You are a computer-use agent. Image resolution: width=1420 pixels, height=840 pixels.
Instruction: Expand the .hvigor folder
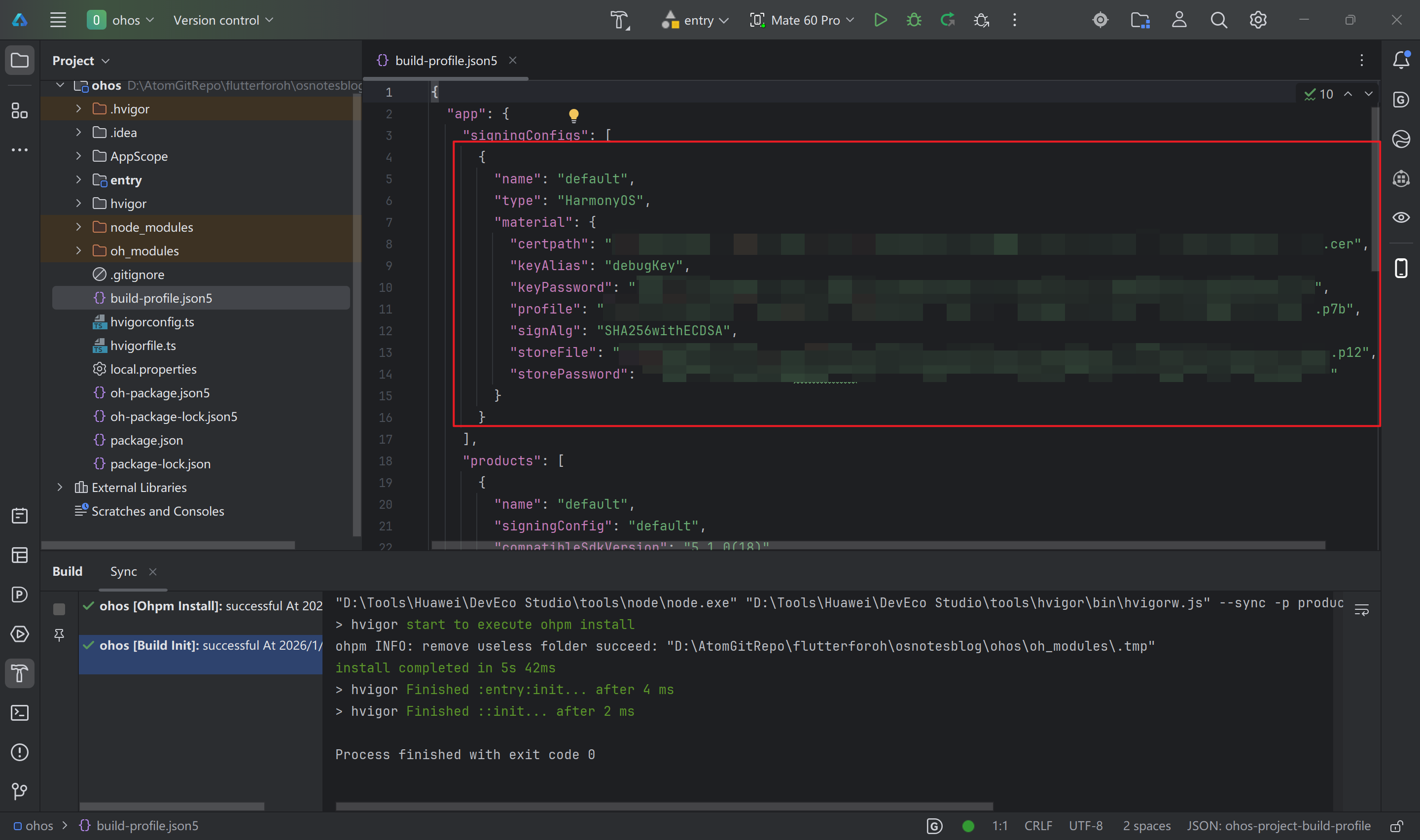coord(78,108)
